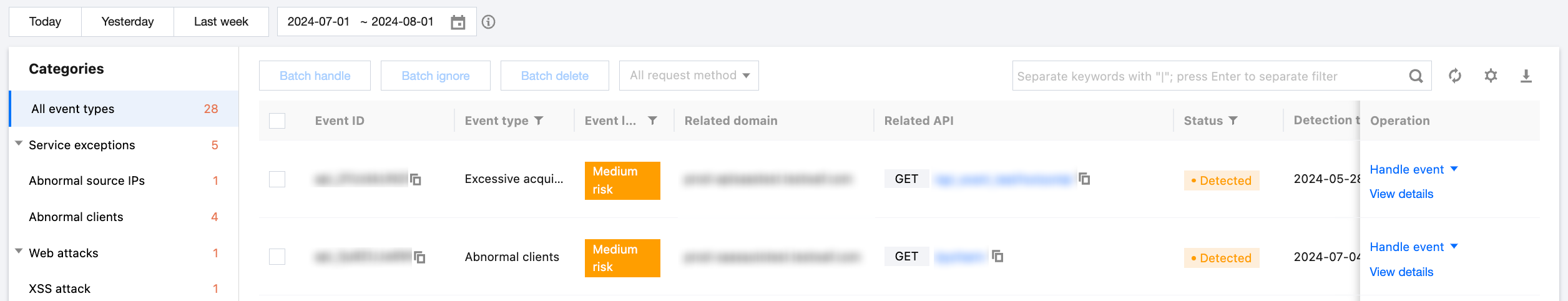The height and width of the screenshot is (301, 1568).
Task: Copy the Excessive acquisition event ID
Action: [x=416, y=180]
